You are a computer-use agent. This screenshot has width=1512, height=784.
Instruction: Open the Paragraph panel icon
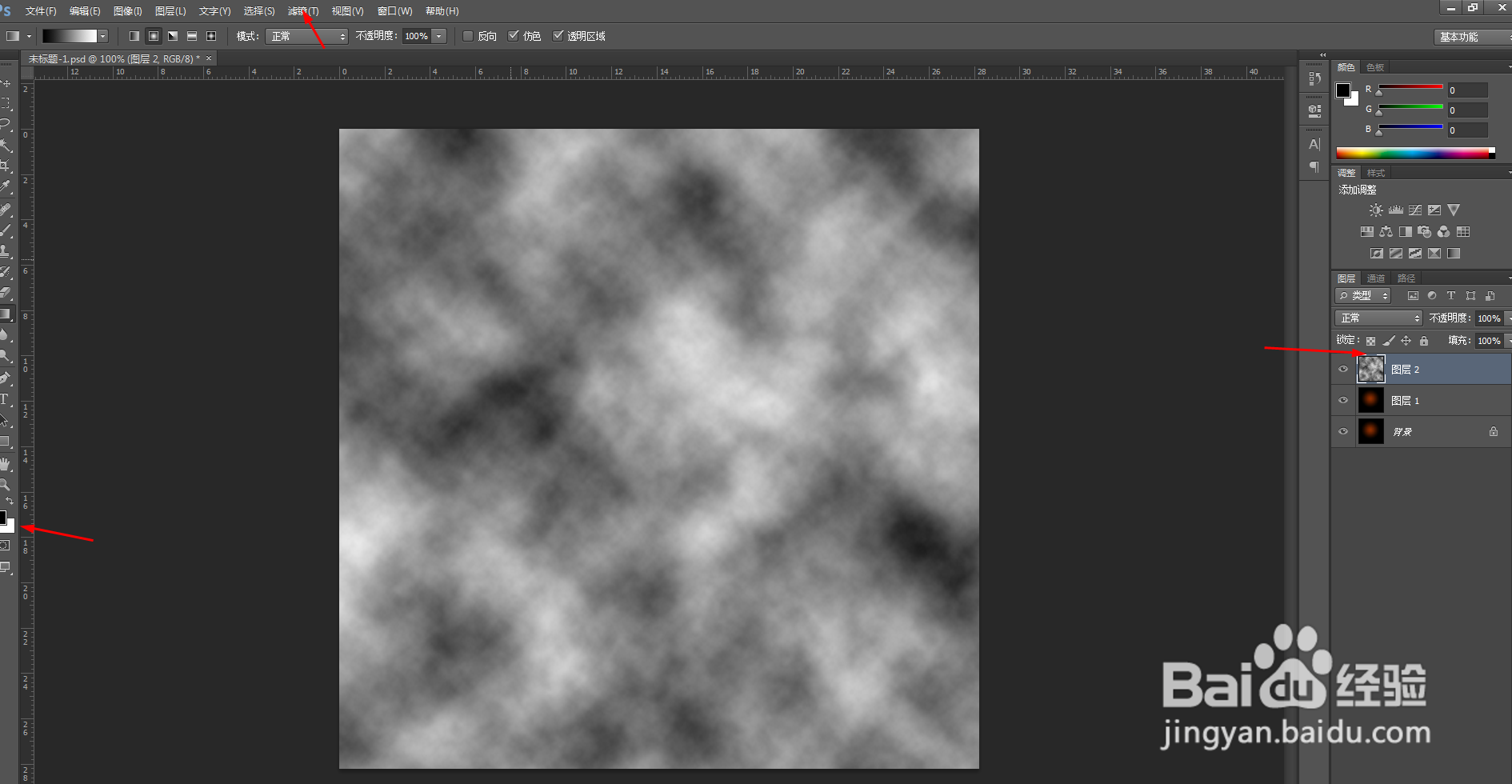(1314, 166)
